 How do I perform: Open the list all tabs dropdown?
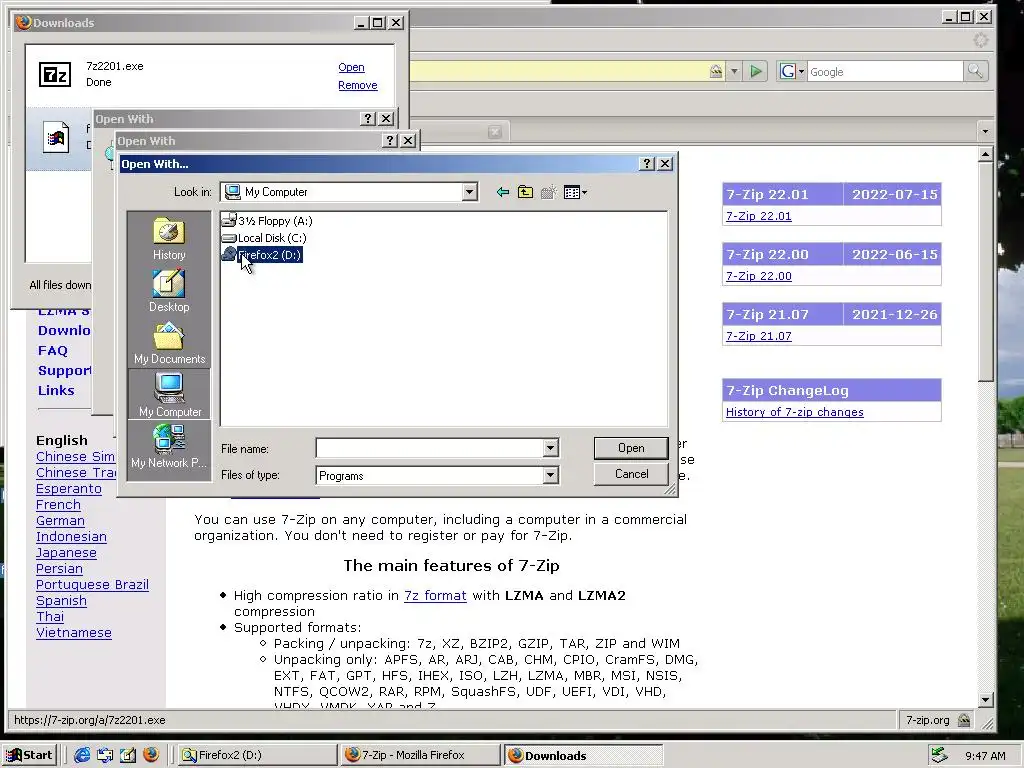coord(985,131)
